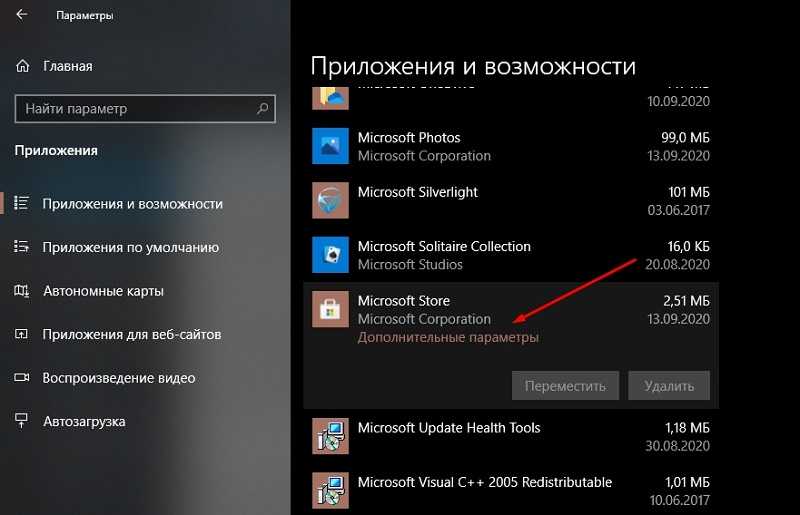Viewport: 800px width, 515px height.
Task: Click the Microsoft Silverlight app icon
Action: point(330,200)
